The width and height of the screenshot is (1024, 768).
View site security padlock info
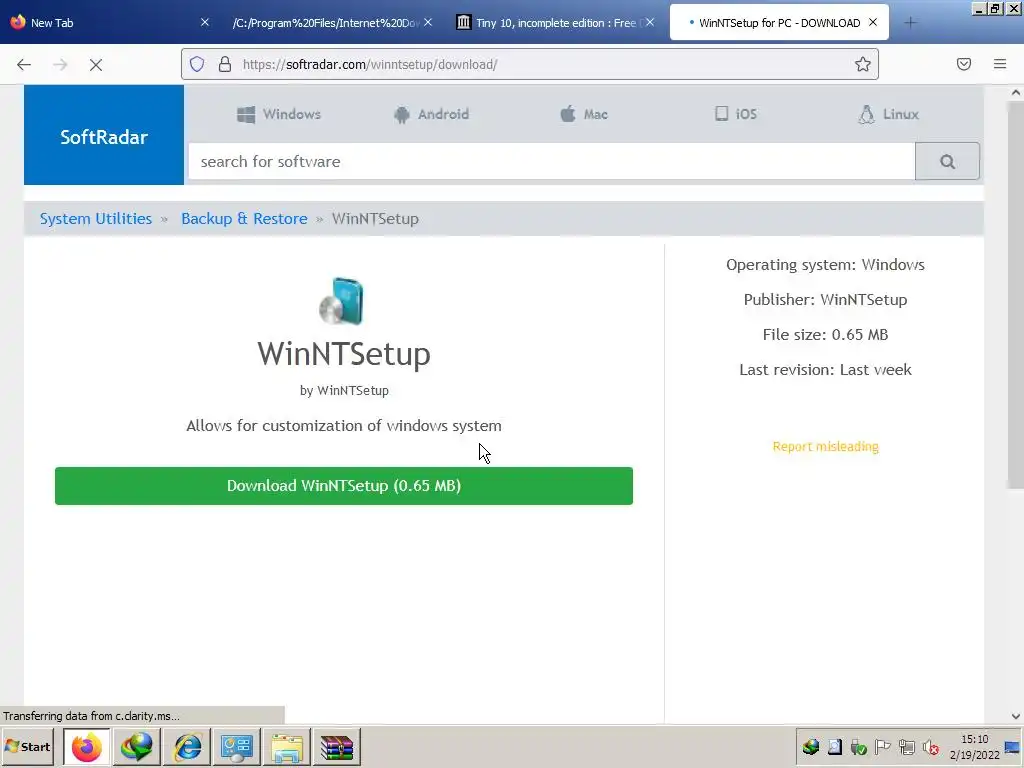click(225, 64)
